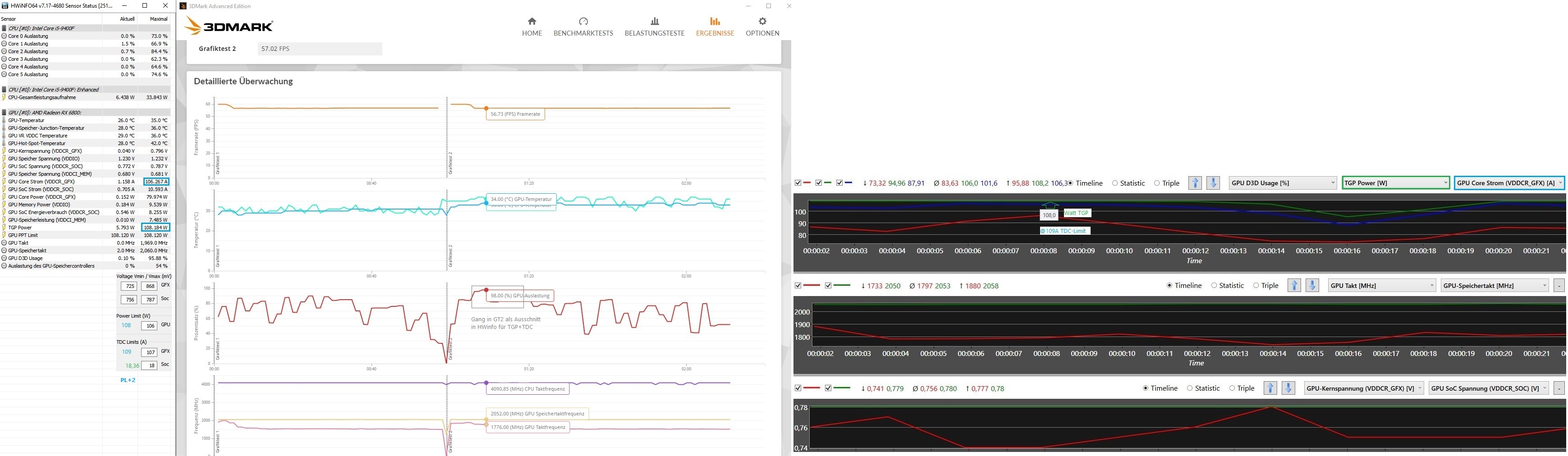Switch to the ERGEBNISSE tab
The width and height of the screenshot is (1568, 456).
tap(715, 27)
